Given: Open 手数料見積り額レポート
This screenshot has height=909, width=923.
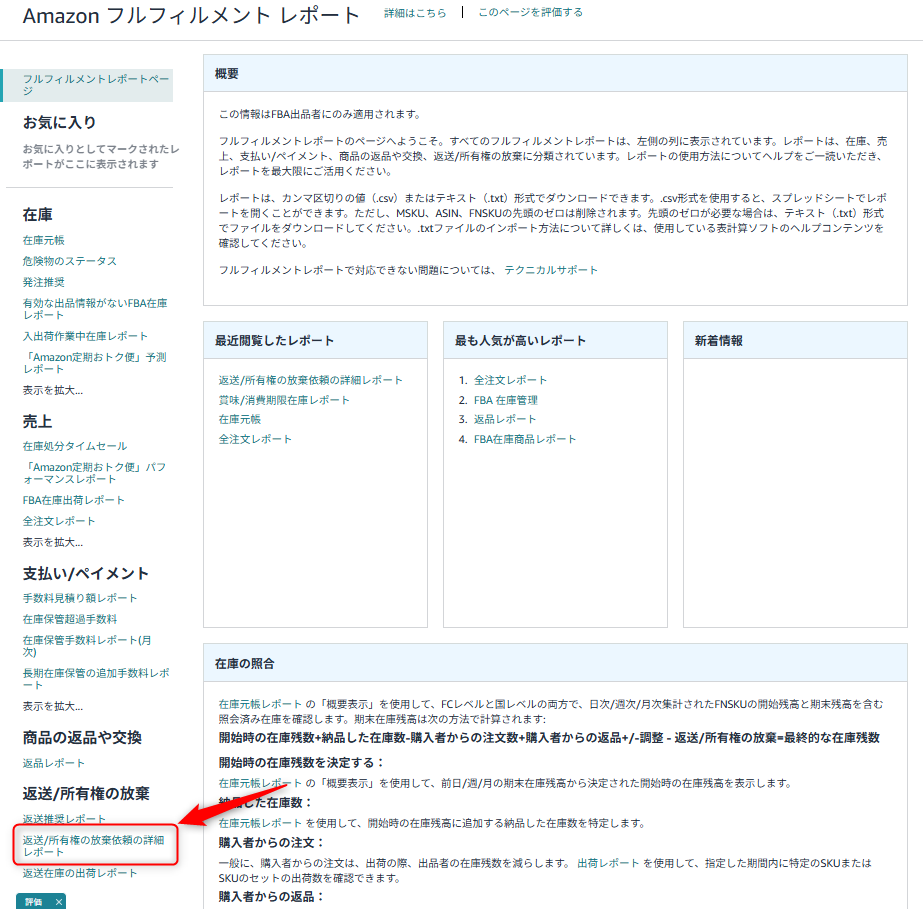Looking at the screenshot, I should (x=80, y=598).
